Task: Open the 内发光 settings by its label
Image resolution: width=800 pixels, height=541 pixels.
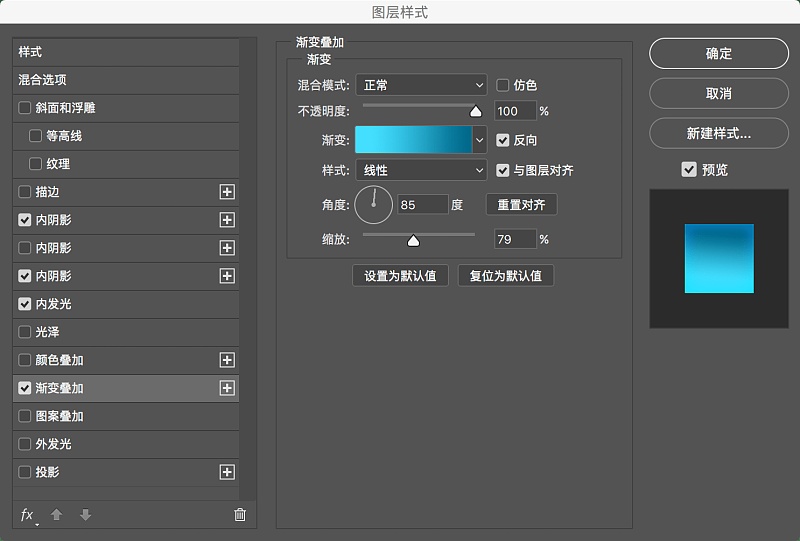Action: pos(54,304)
